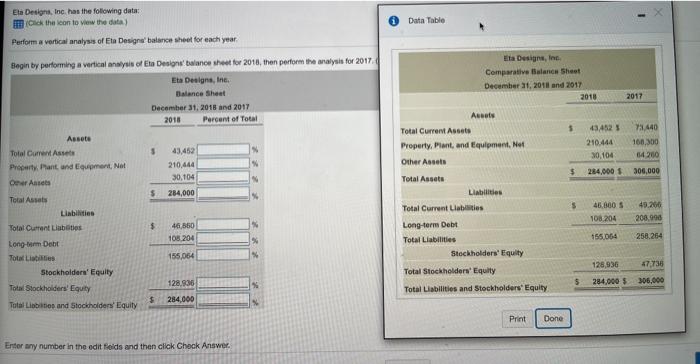This screenshot has height=364, width=700.
Task: Click 'Enter any number in the edit fields' instruction
Action: point(117,346)
